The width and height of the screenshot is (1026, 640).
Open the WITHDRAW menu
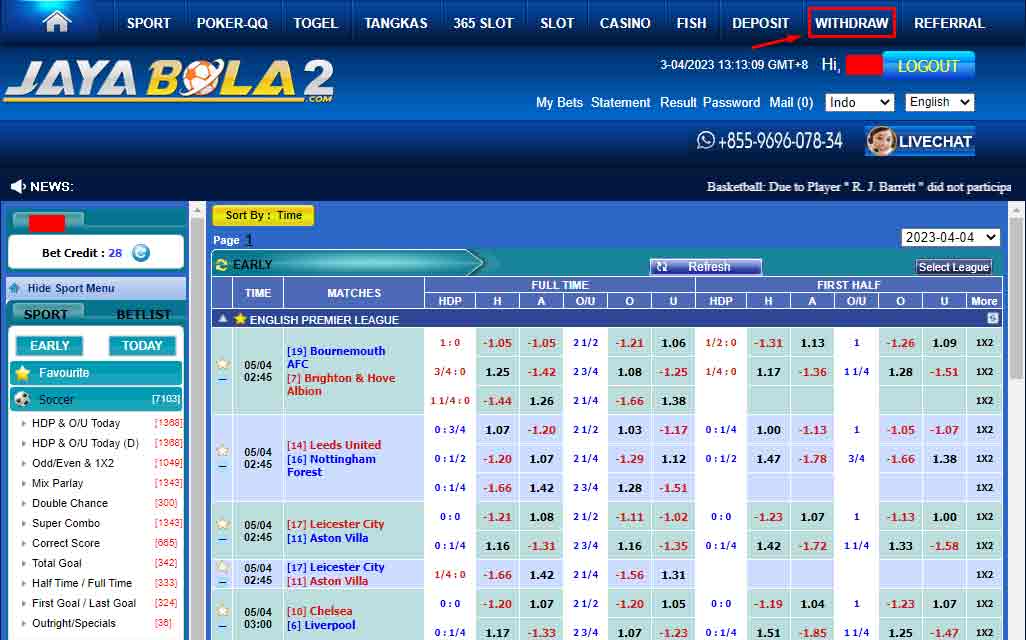click(851, 23)
